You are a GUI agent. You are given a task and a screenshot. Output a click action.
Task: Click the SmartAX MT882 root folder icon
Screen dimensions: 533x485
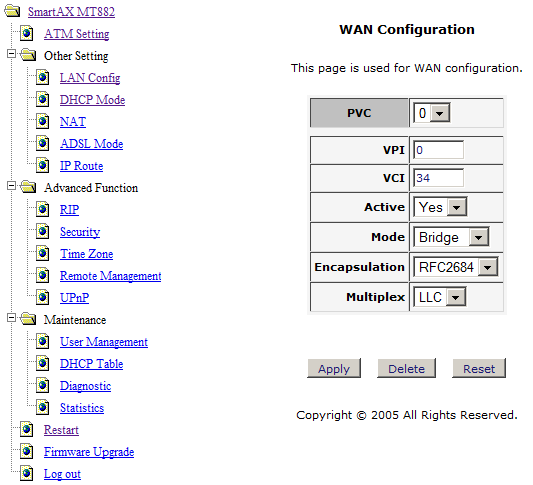[x=13, y=11]
